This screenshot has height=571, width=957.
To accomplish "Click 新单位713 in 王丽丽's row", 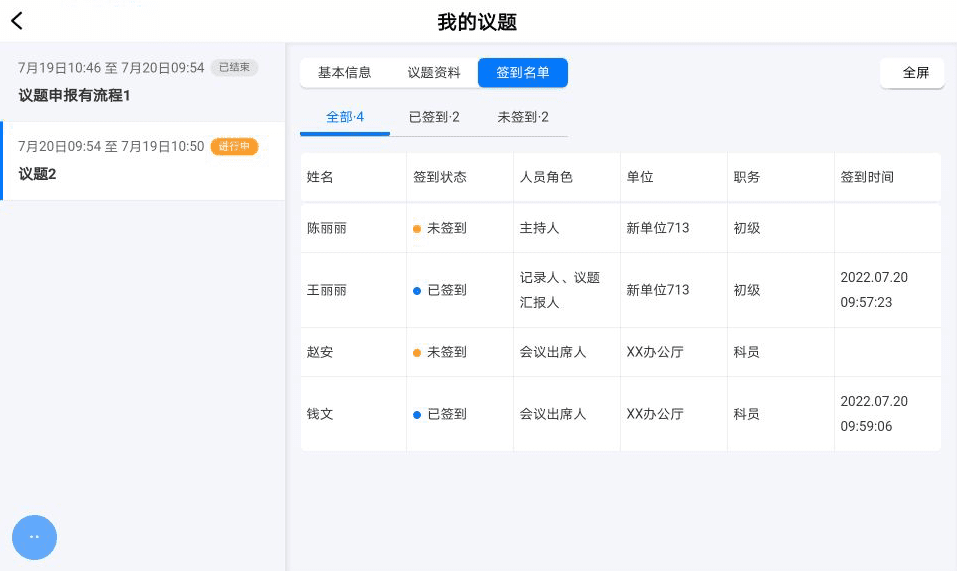I will [x=658, y=290].
